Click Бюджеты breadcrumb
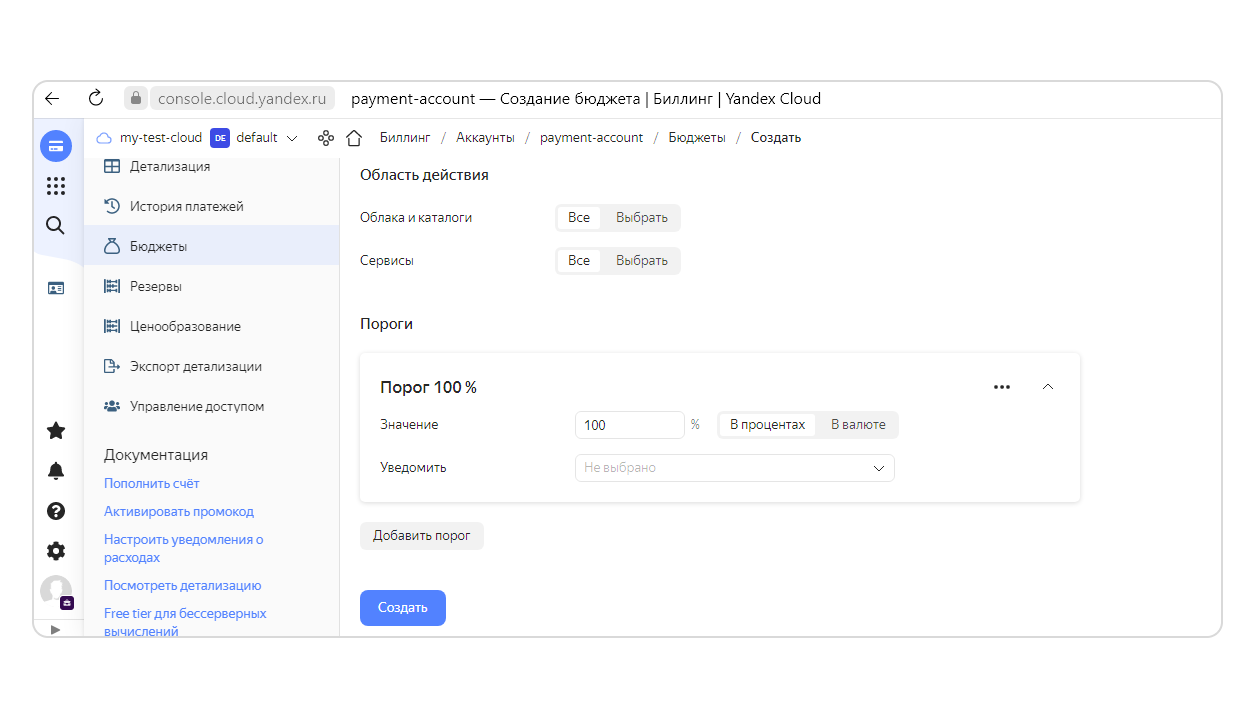Screen dimensions: 1255x718 [697, 138]
